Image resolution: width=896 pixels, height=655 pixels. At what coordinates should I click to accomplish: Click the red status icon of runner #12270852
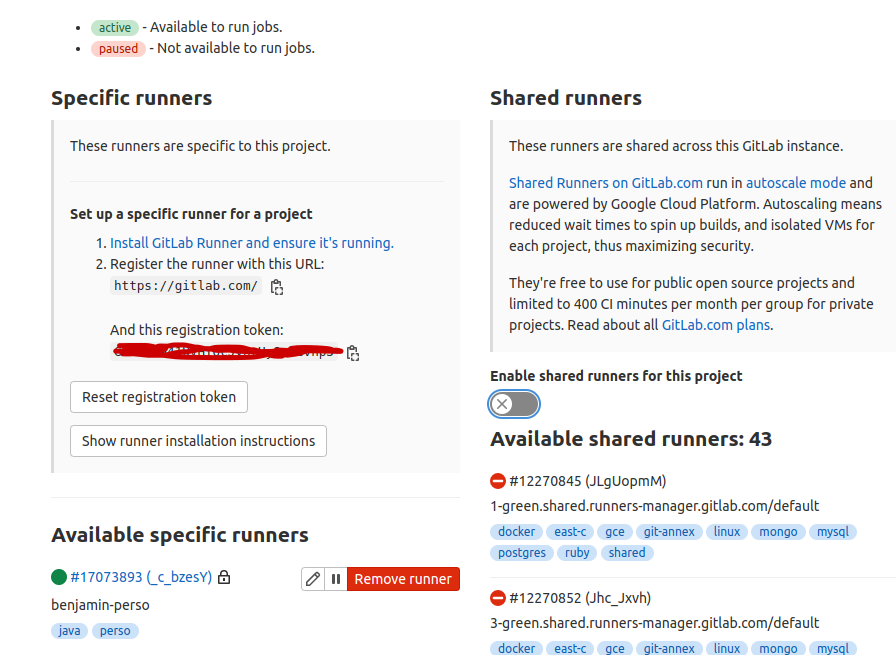(x=498, y=598)
